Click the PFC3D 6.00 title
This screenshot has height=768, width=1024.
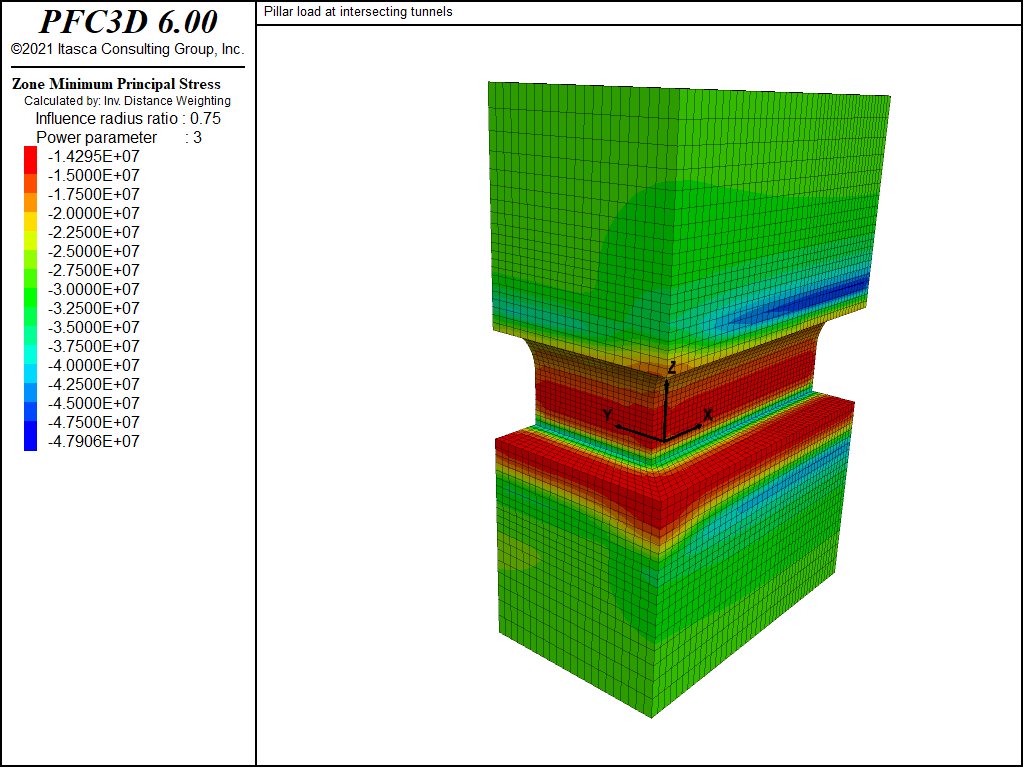pyautogui.click(x=128, y=22)
